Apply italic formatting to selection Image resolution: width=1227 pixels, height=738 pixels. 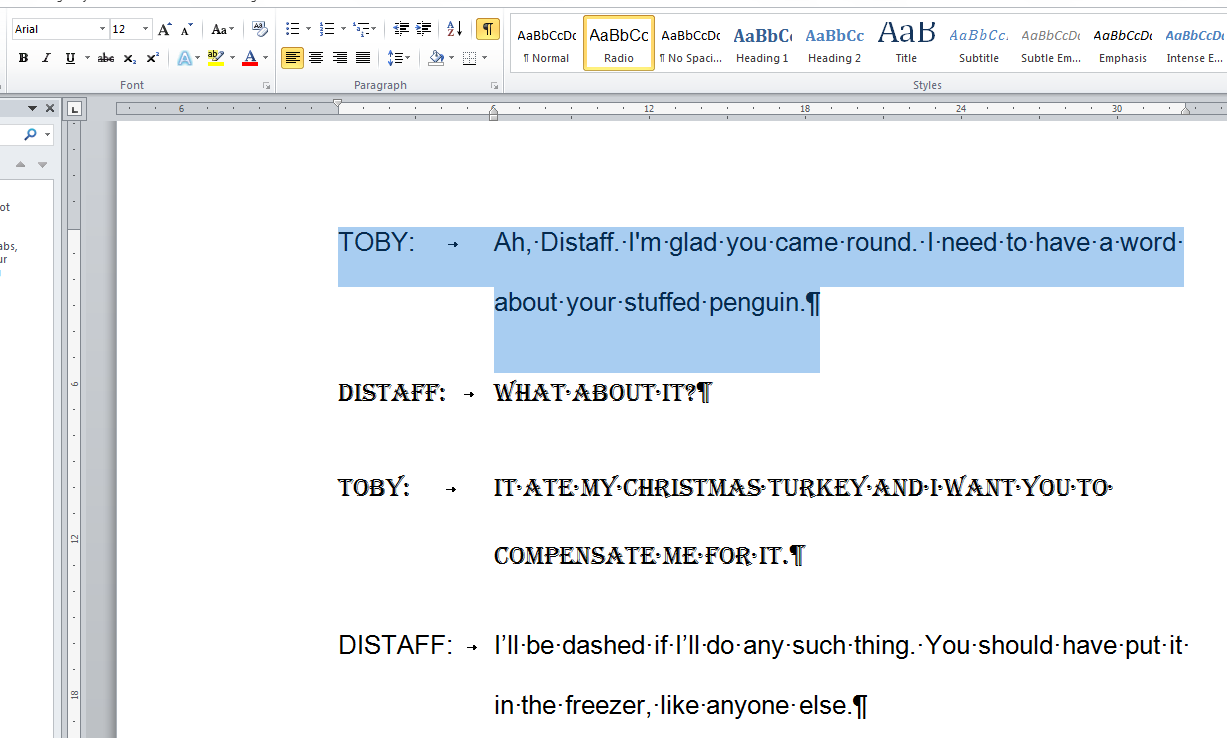tap(46, 57)
